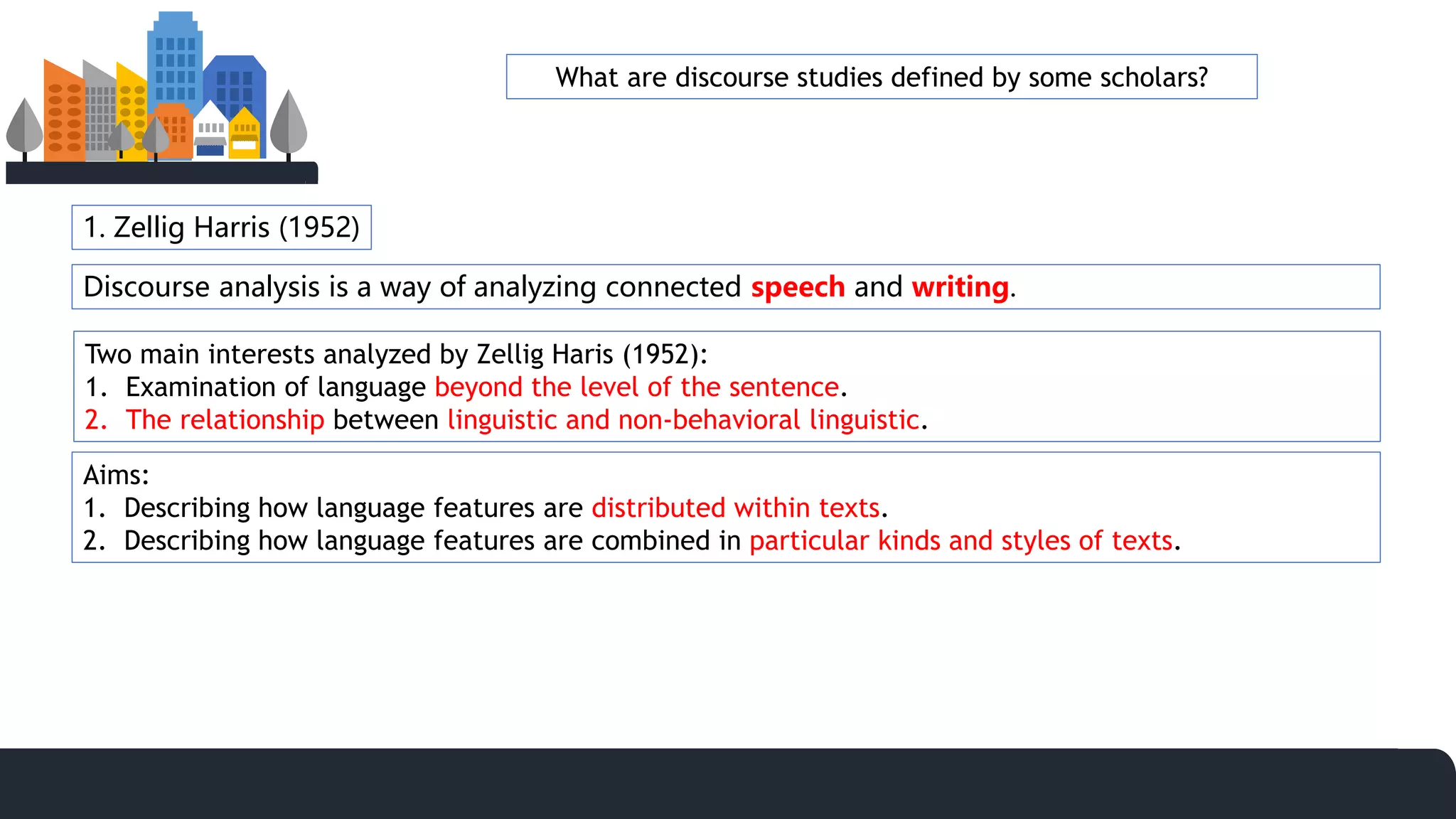Click the red phrase 'beyond the level of the sentence'
The width and height of the screenshot is (1456, 819).
click(637, 387)
